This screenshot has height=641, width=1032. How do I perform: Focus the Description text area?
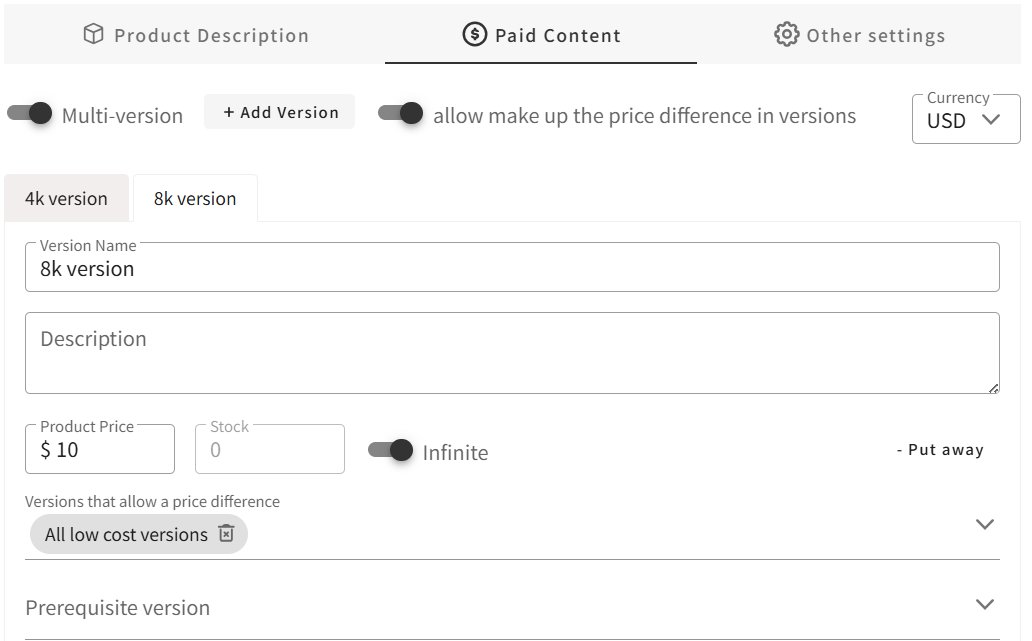tap(512, 353)
